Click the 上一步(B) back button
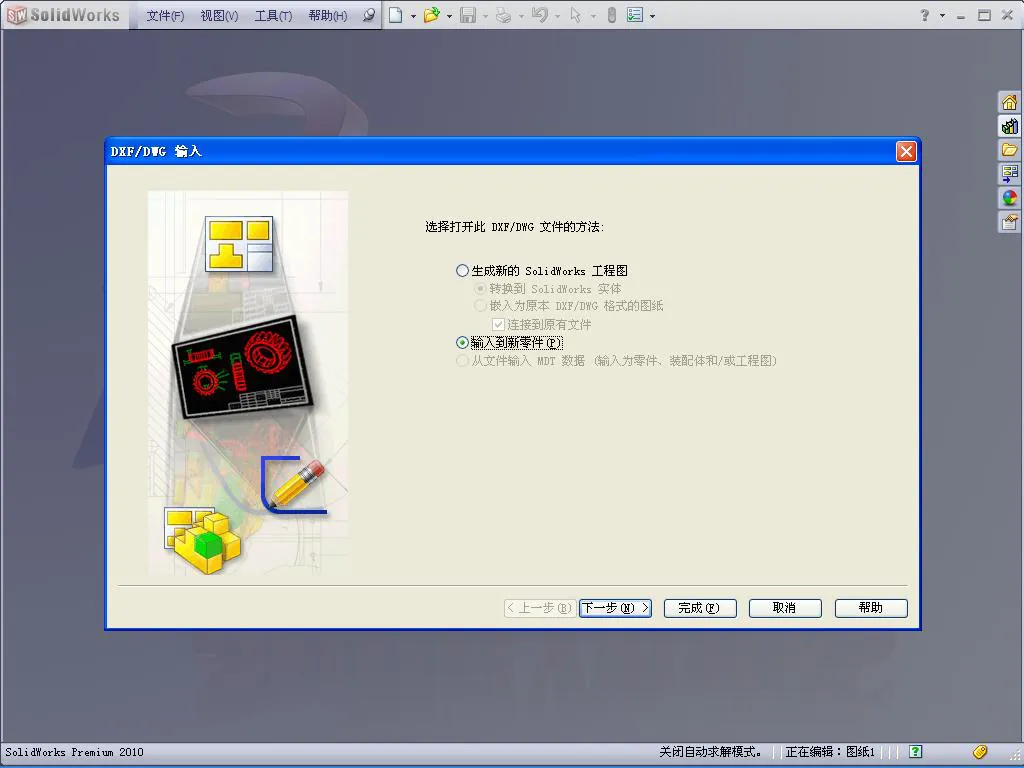Viewport: 1024px width, 768px height. click(x=540, y=608)
